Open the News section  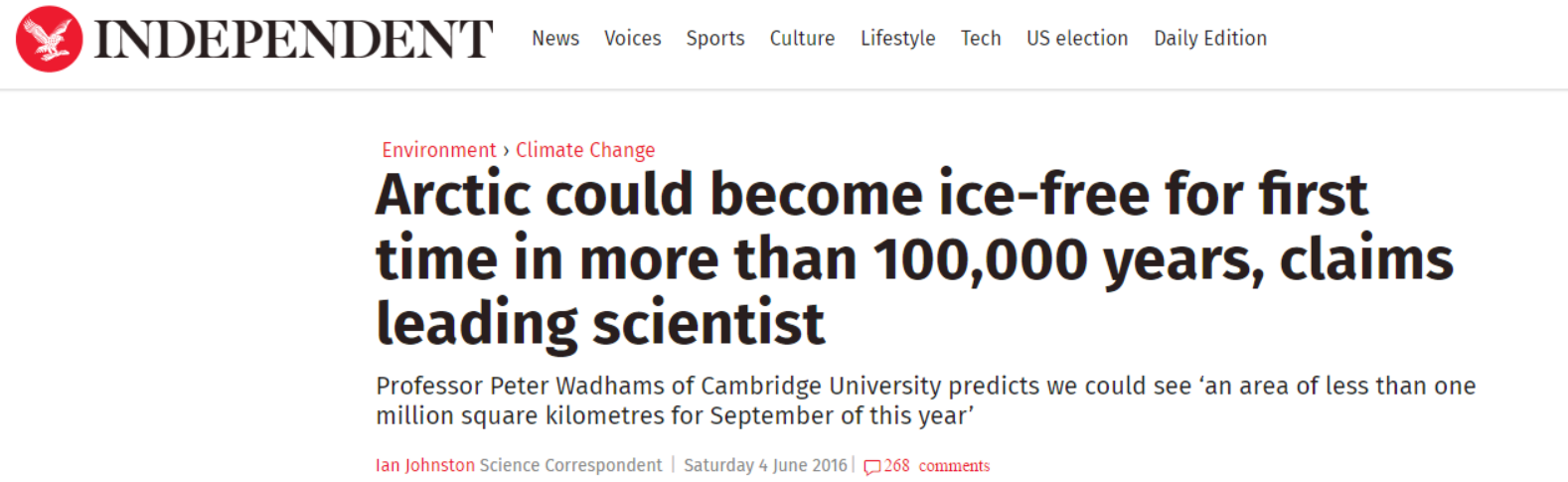tap(555, 39)
